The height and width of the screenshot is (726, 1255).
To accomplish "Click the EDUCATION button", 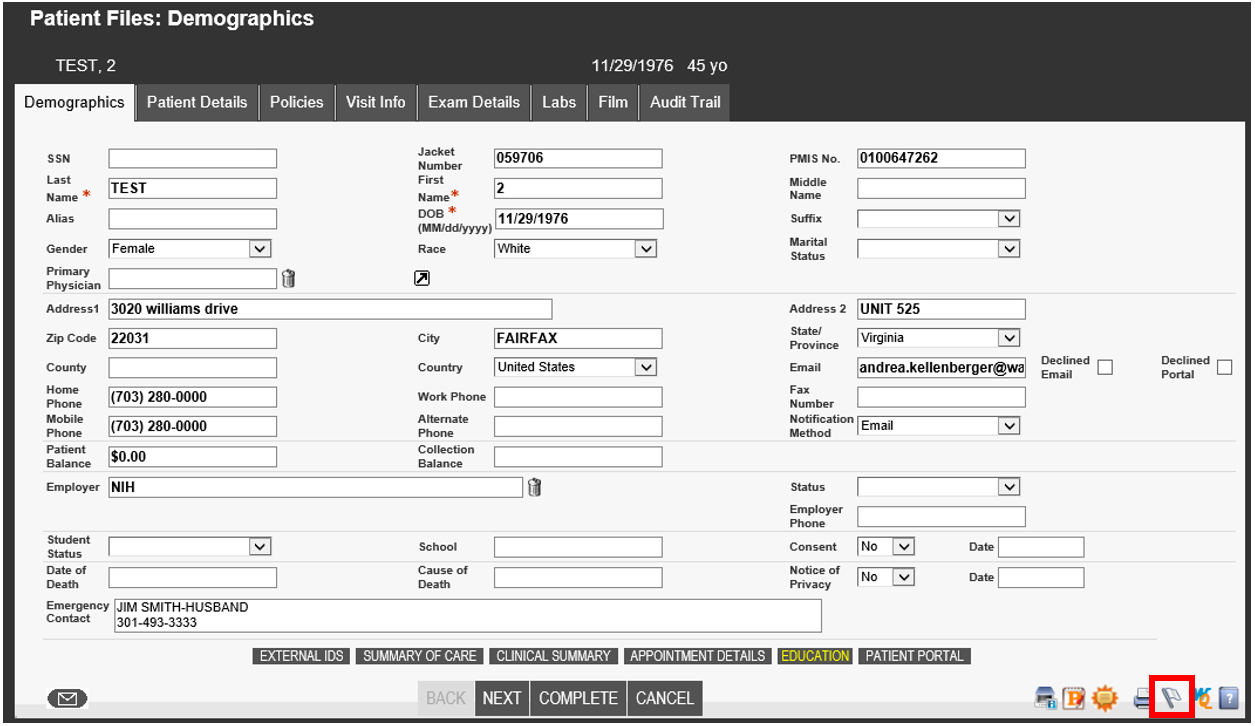I will [x=815, y=656].
